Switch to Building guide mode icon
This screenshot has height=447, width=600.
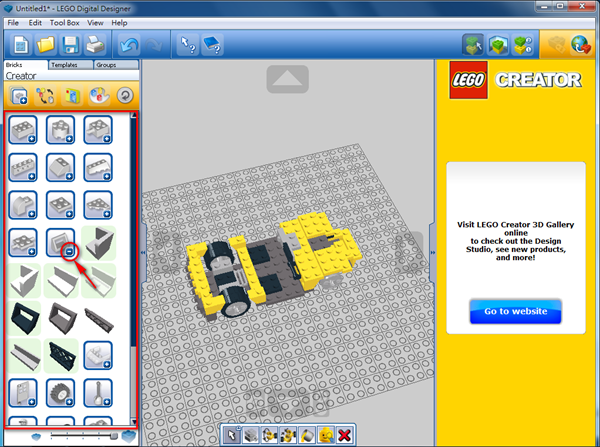pos(523,44)
